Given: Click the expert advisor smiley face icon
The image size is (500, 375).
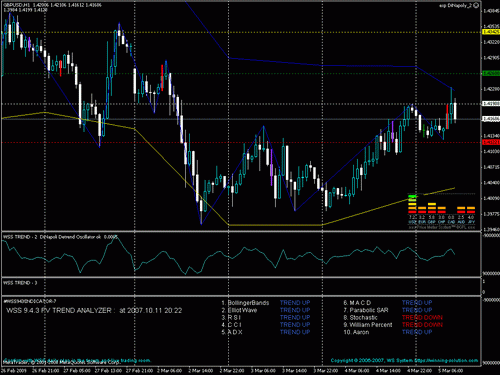Looking at the screenshot, I should click(x=476, y=5).
